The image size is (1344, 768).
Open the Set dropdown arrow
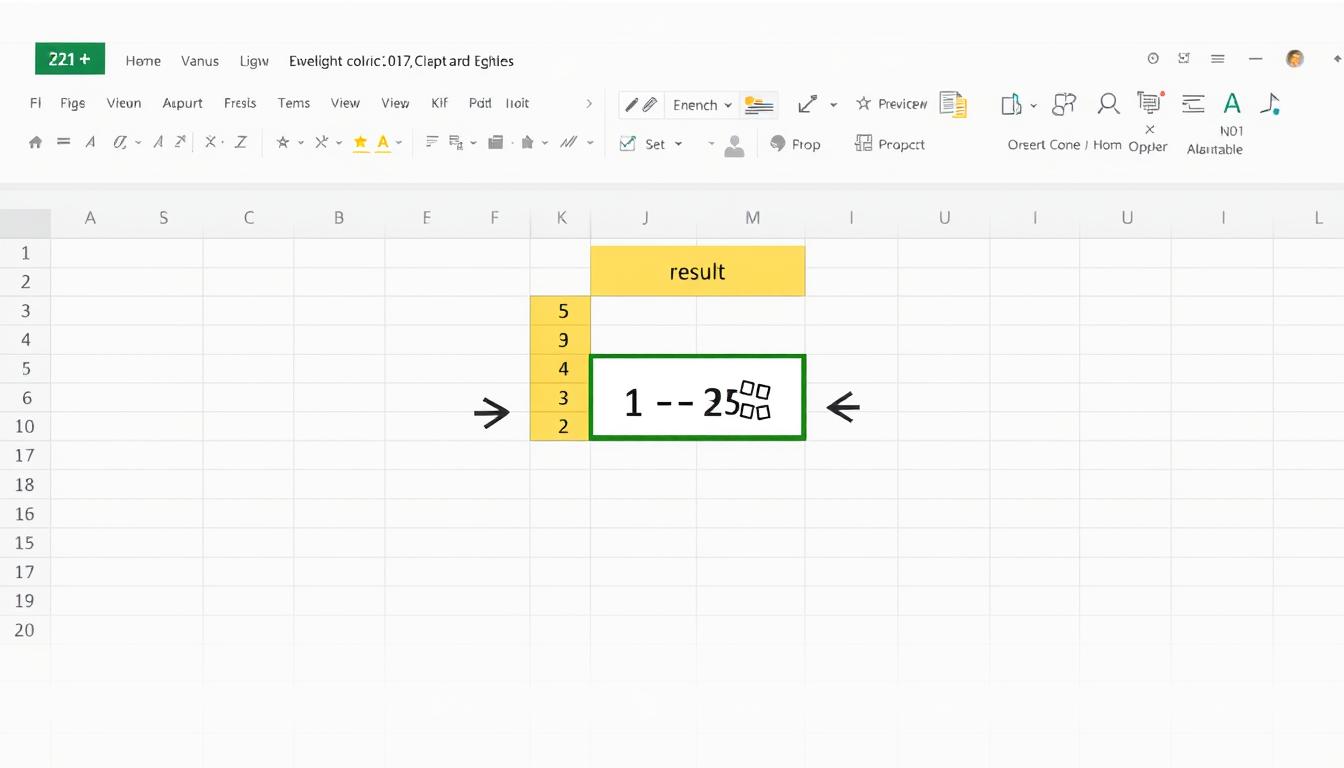coord(678,144)
